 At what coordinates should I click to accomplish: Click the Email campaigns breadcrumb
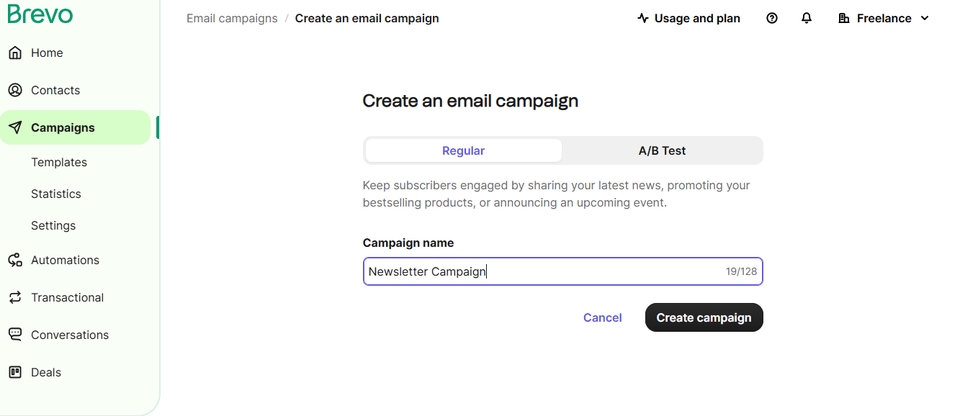point(232,18)
